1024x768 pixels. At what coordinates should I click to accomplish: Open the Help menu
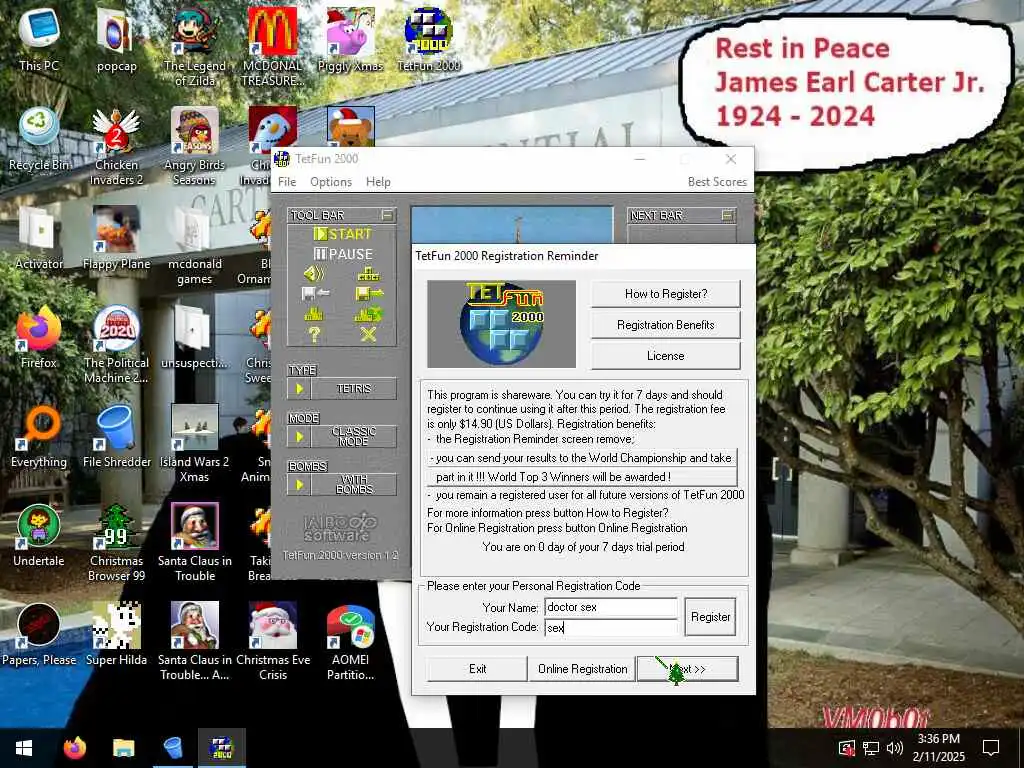(377, 182)
